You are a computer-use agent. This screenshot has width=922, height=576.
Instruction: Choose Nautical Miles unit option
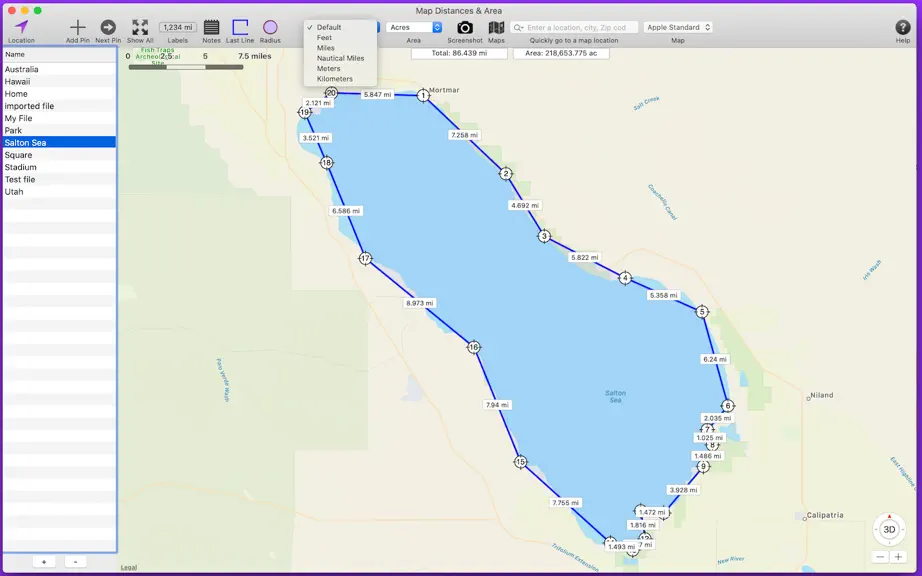pos(340,58)
